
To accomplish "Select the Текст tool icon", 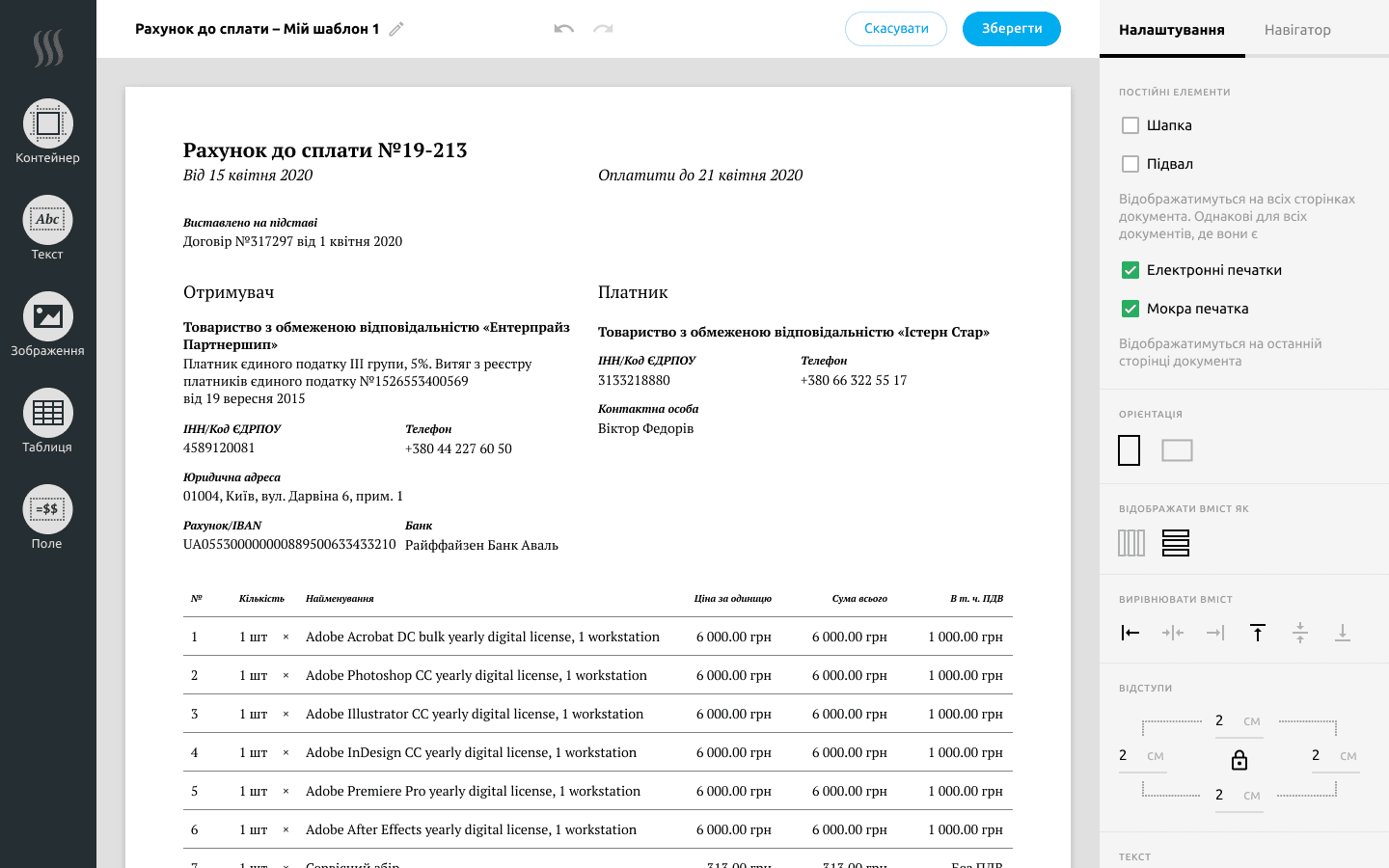I will point(47,221).
